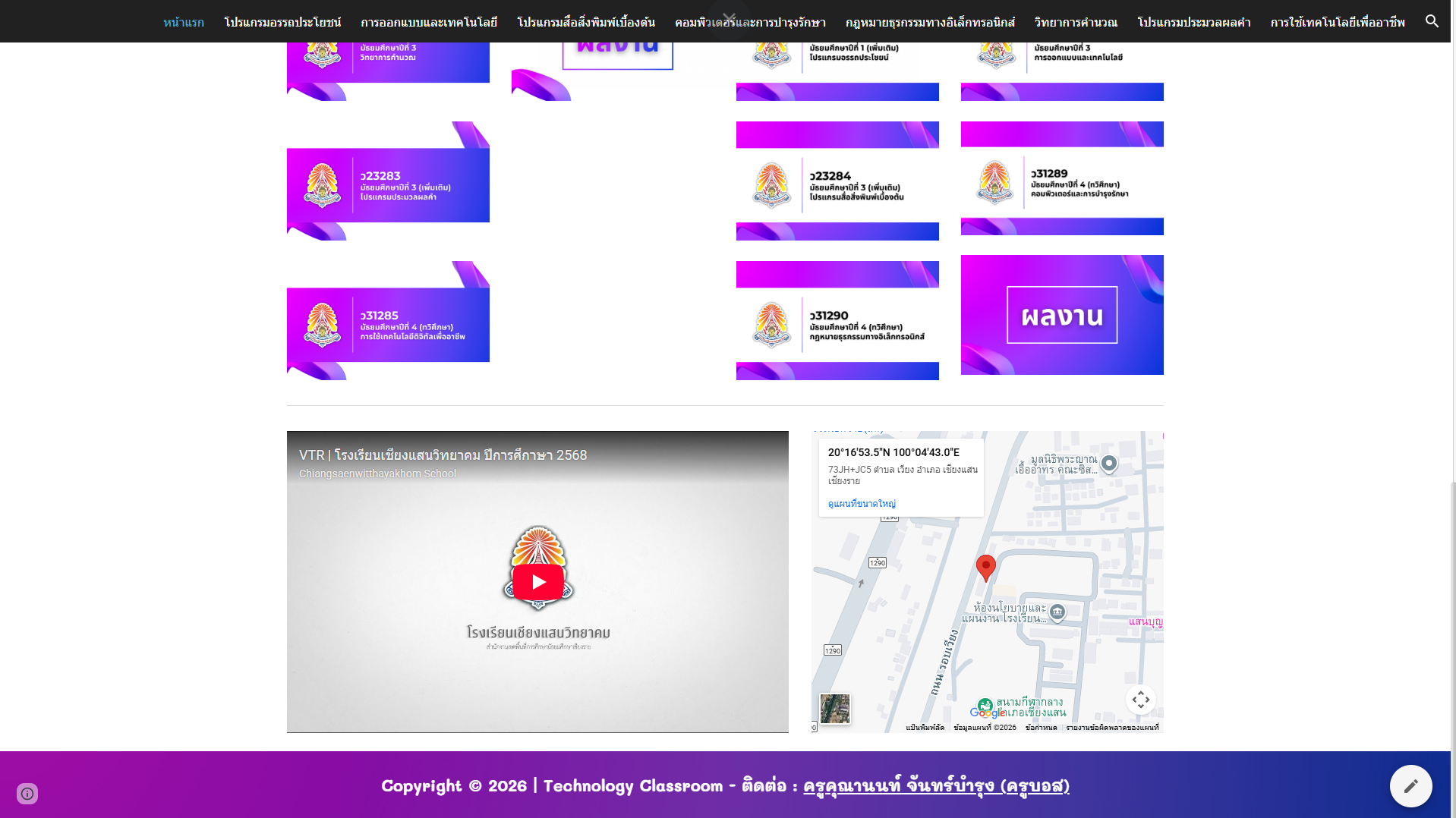Open the teacher contact link in footer
1456x818 pixels.
(x=936, y=786)
